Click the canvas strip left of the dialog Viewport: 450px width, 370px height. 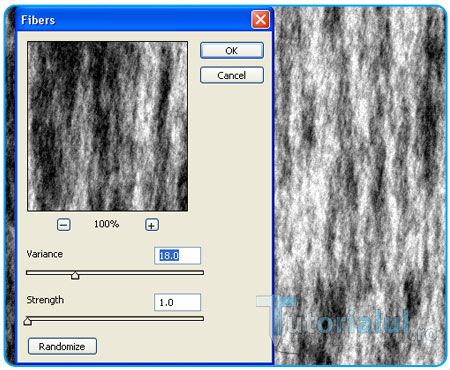coord(10,187)
